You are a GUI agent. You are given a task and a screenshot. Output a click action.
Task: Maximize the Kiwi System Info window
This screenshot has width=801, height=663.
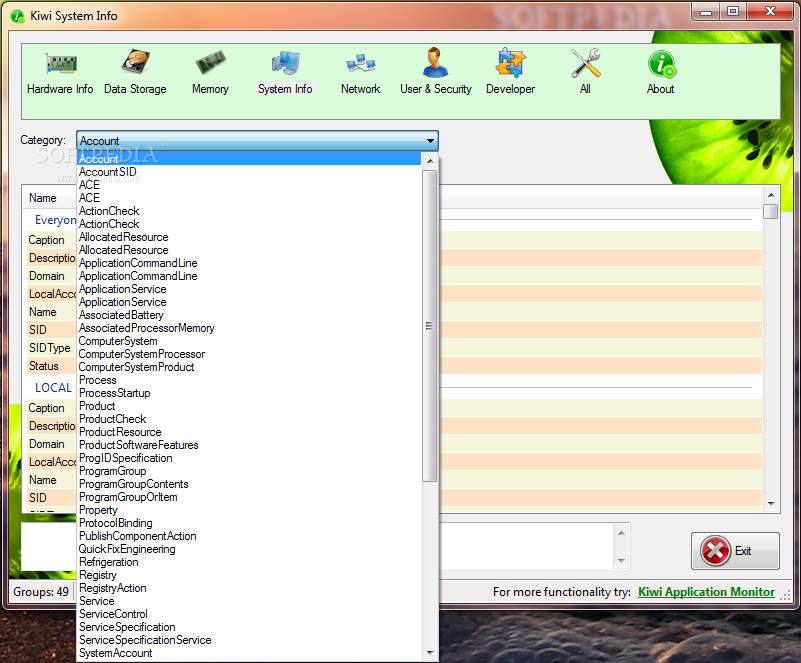tap(733, 12)
